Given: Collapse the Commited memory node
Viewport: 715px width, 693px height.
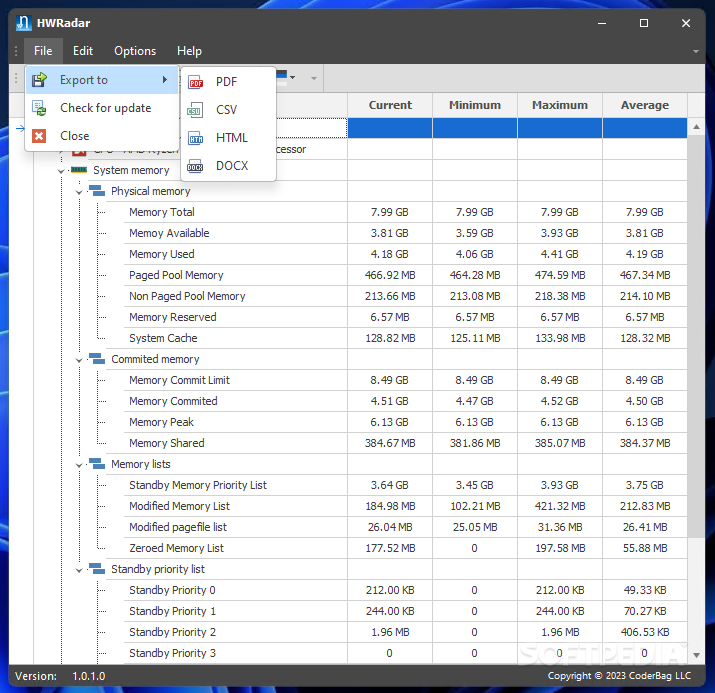Looking at the screenshot, I should (79, 361).
